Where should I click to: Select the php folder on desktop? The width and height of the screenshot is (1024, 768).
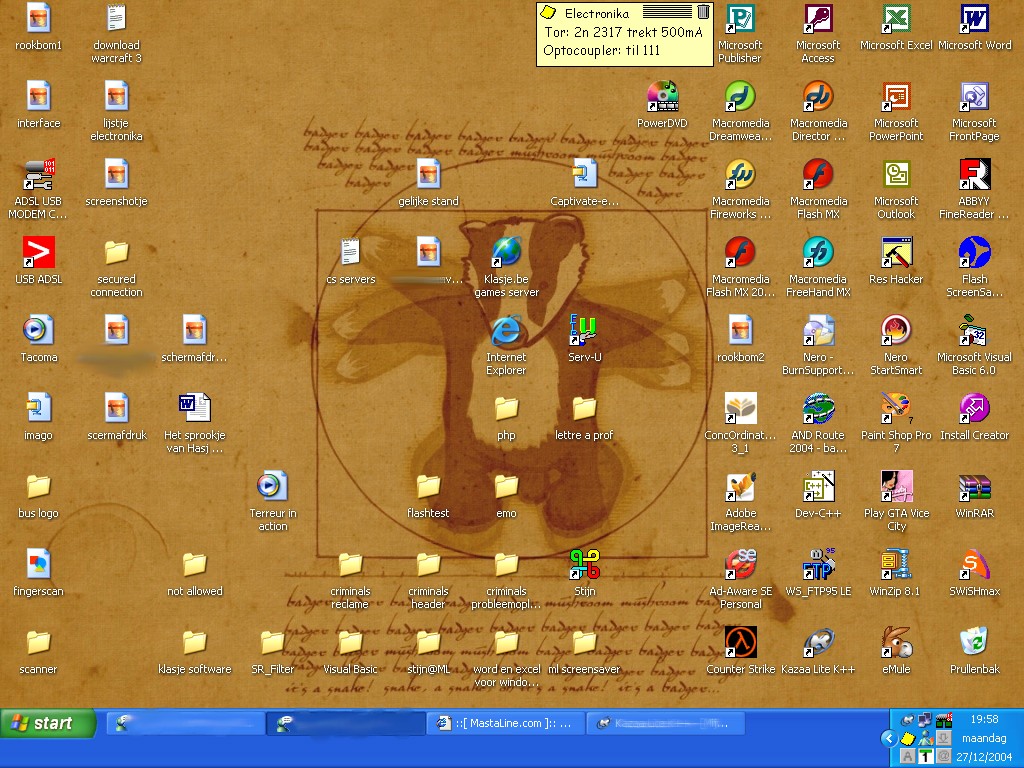pos(506,410)
